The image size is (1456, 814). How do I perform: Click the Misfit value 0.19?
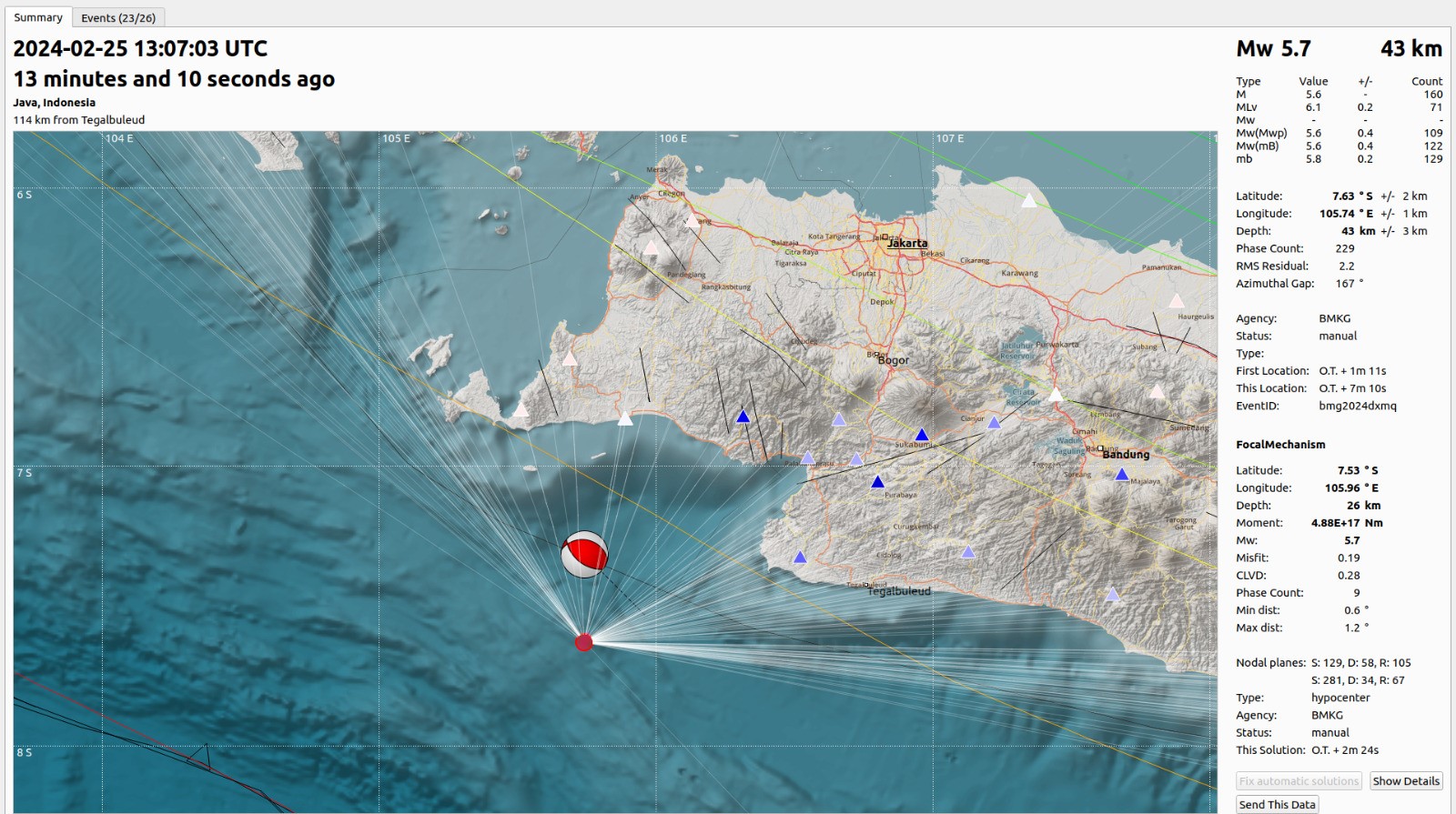pyautogui.click(x=1349, y=558)
